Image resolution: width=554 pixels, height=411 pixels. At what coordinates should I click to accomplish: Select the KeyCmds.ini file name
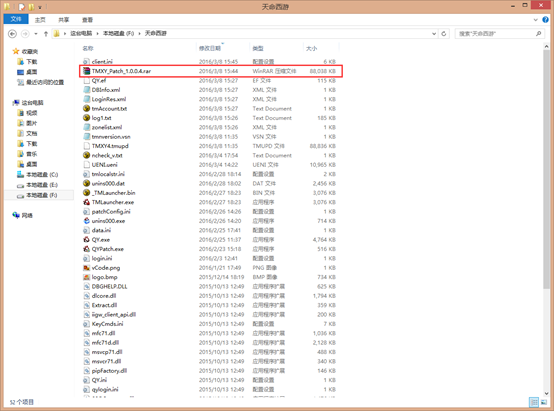point(107,324)
